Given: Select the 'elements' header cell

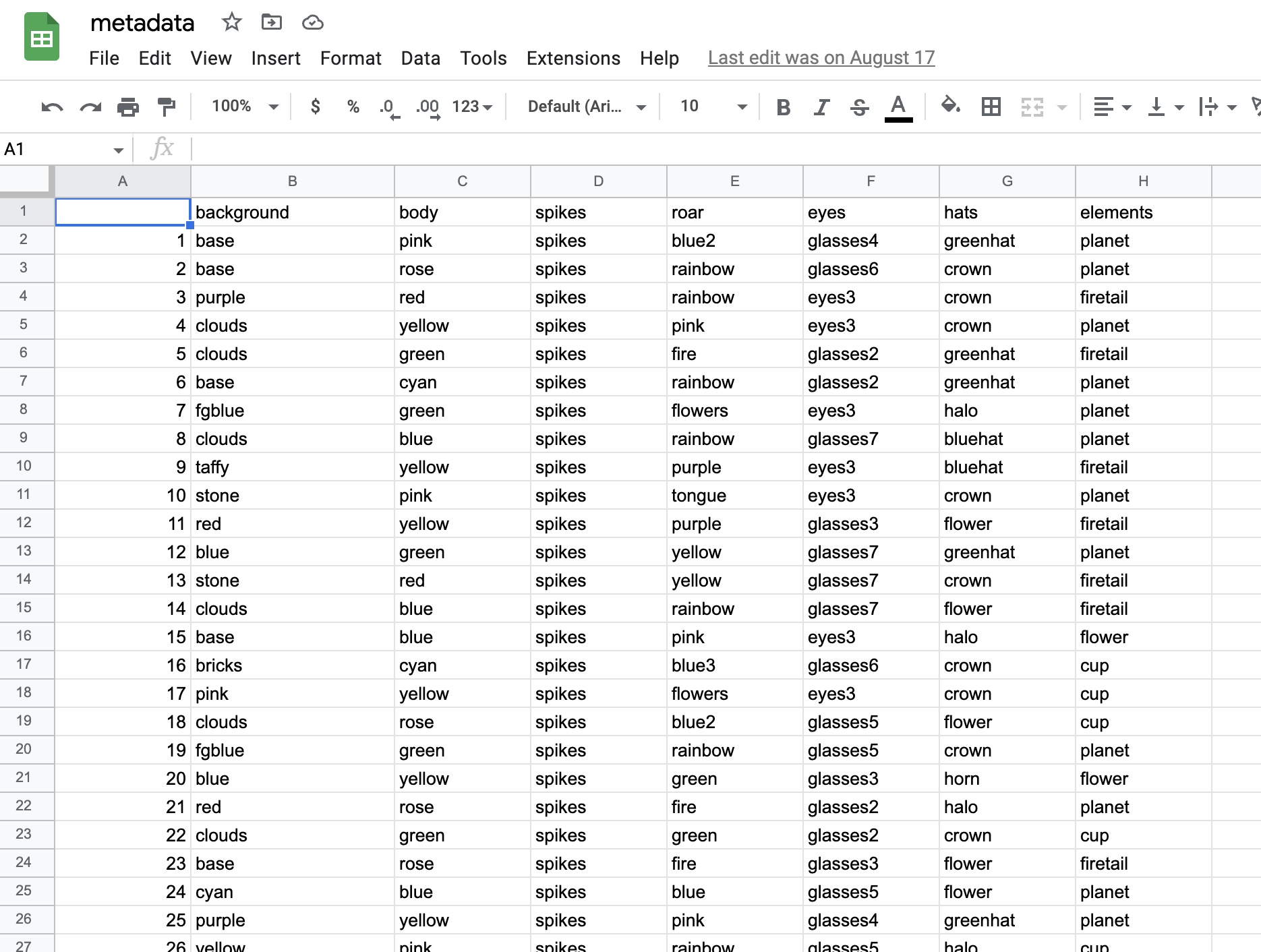Looking at the screenshot, I should (x=1144, y=212).
